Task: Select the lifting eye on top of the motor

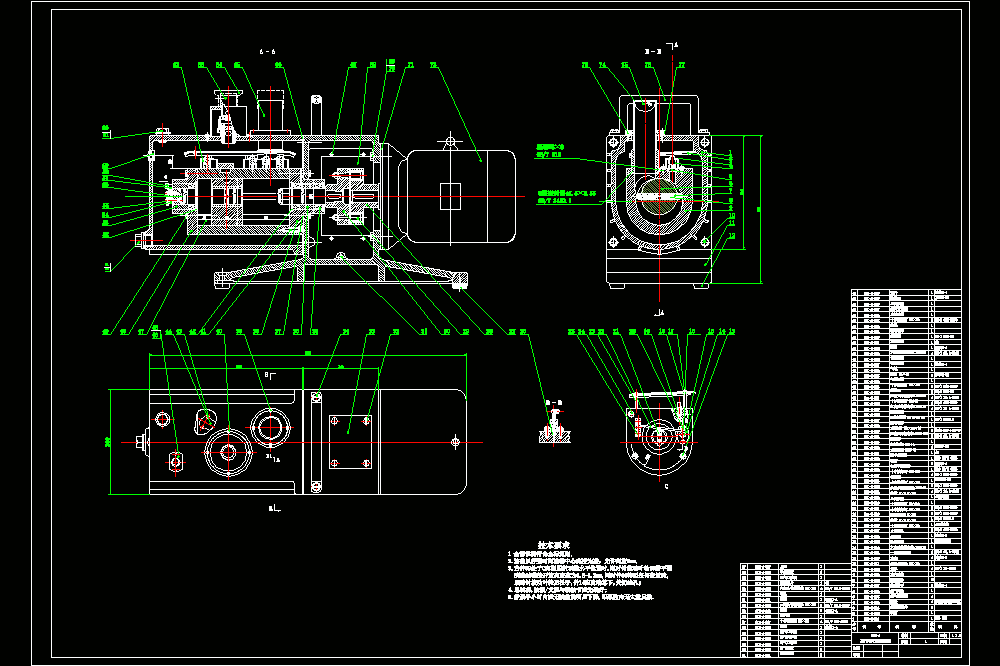Action: click(450, 141)
